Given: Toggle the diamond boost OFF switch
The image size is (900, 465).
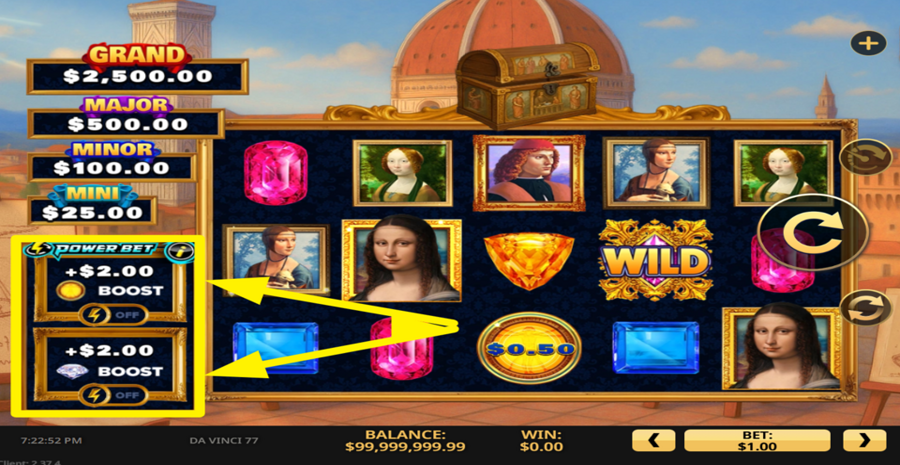Looking at the screenshot, I should 113,395.
